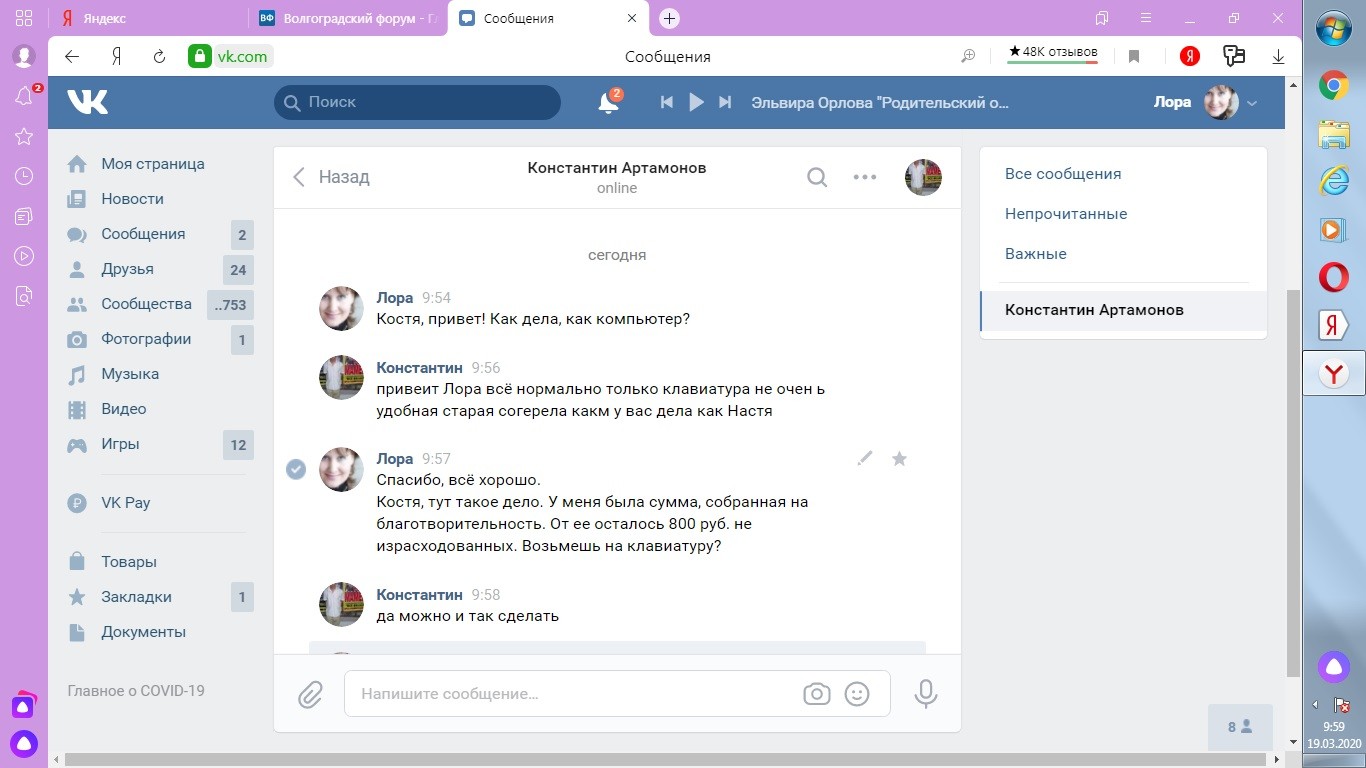Open the camera photo attachment icon
The height and width of the screenshot is (768, 1366).
pyautogui.click(x=817, y=694)
